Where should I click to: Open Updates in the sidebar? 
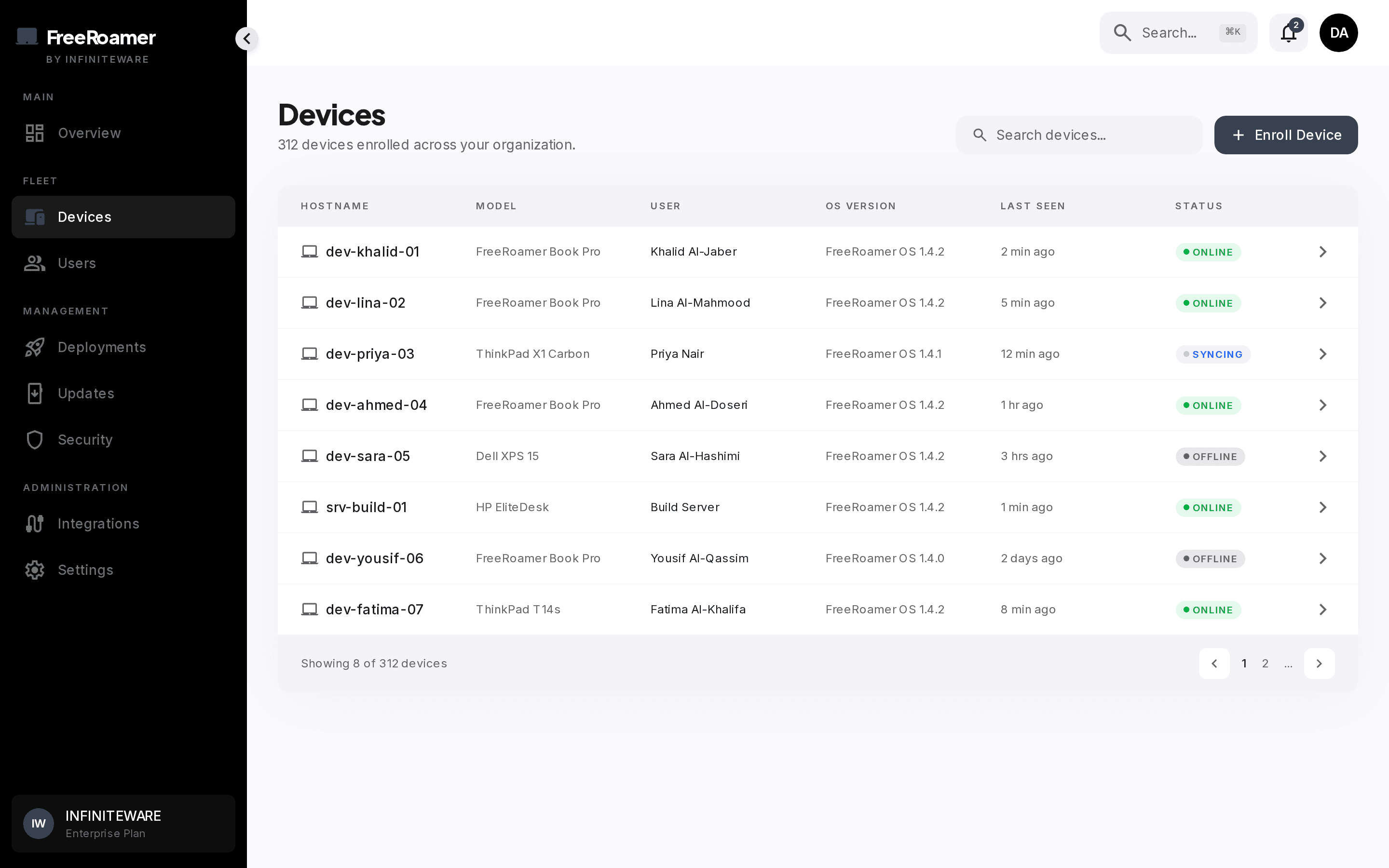[x=123, y=394]
